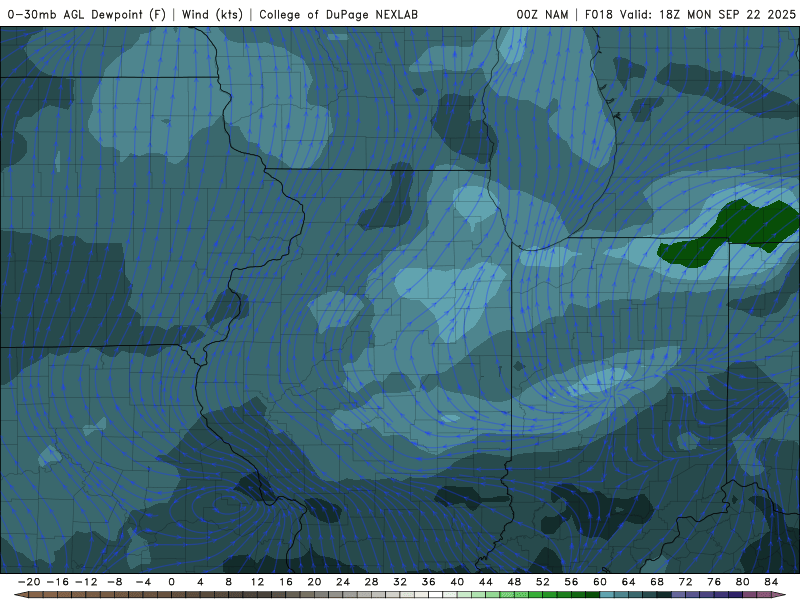Image resolution: width=800 pixels, height=600 pixels.
Task: Click the 36 legend value
Action: tap(429, 582)
